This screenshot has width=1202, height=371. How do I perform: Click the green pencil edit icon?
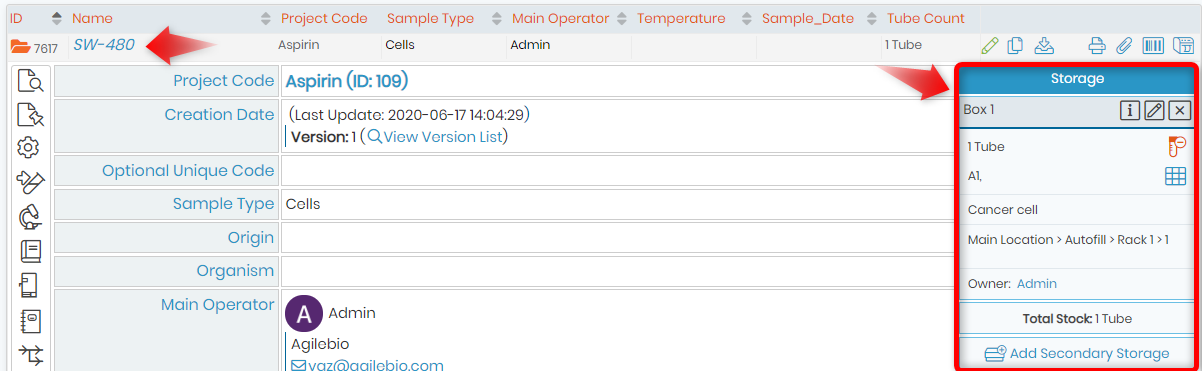point(990,45)
